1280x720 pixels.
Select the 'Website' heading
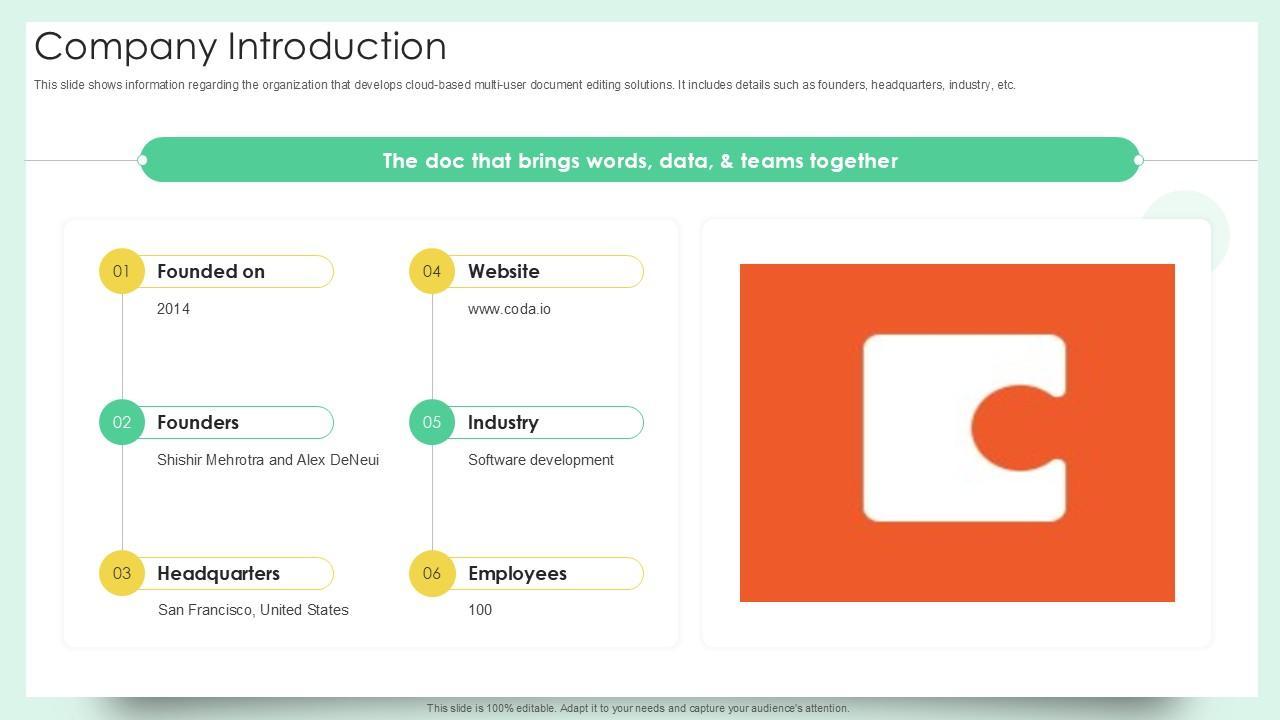504,271
